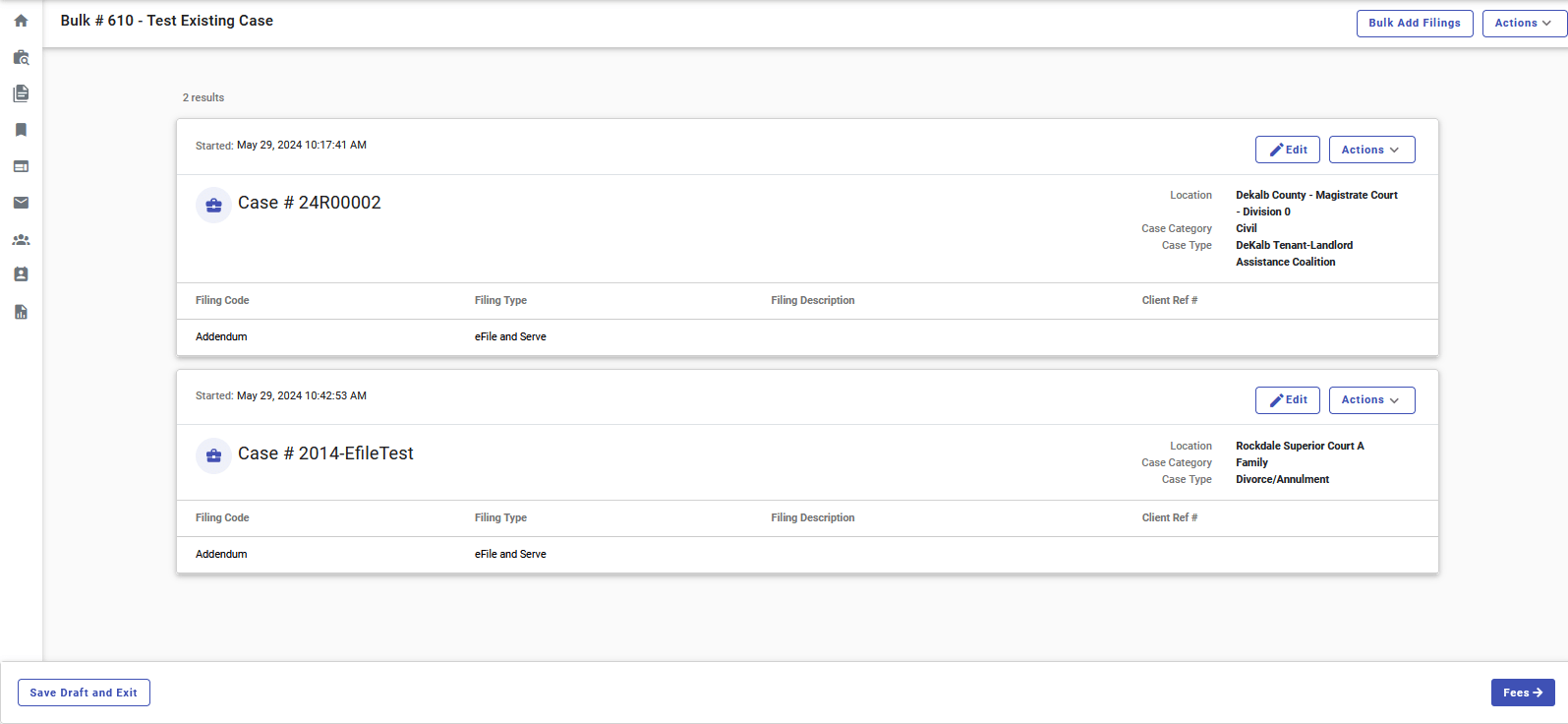Viewport: 1568px width, 724px height.
Task: Open the contacts badge icon in sidebar
Action: click(20, 274)
